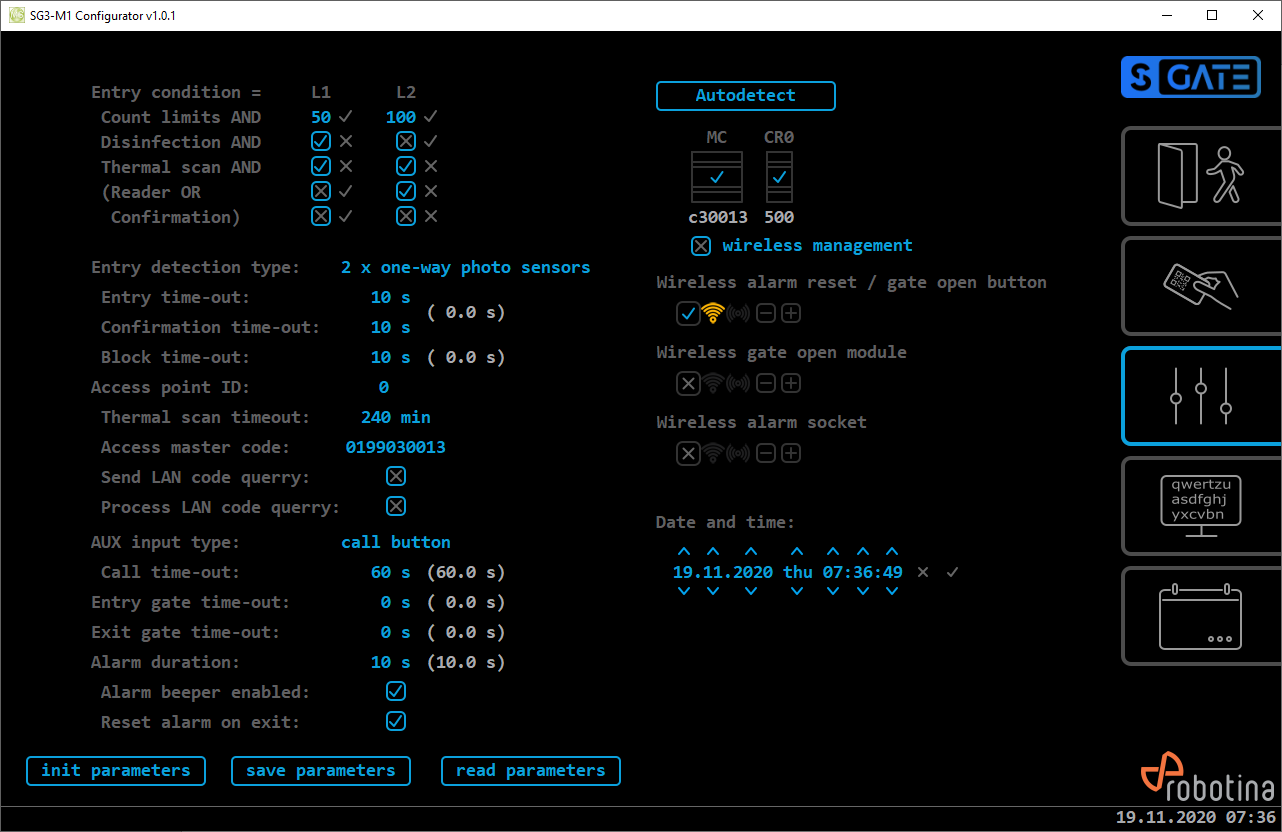Screen dimensions: 1282x832
Task: Open the keyboard display panel
Action: (x=1200, y=506)
